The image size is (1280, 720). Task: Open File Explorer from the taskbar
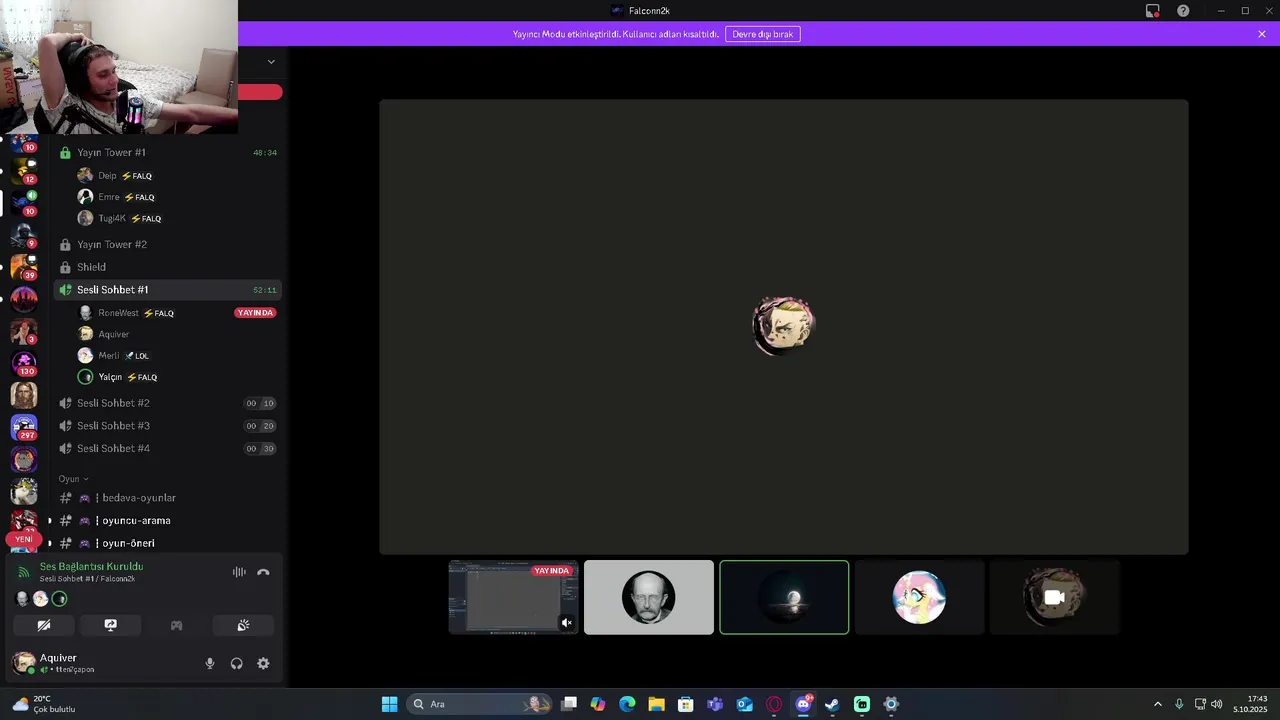click(x=656, y=704)
